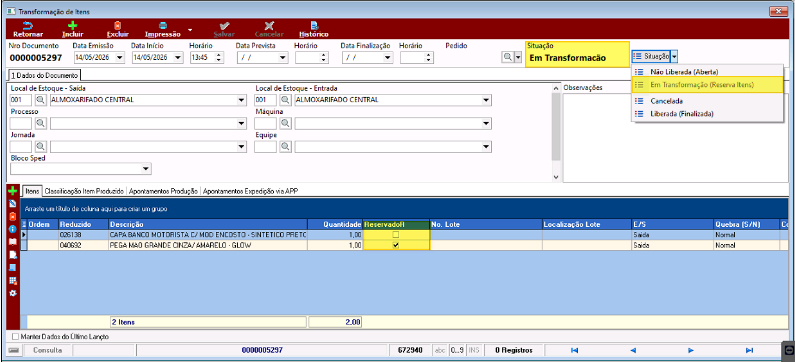The width and height of the screenshot is (795, 362).
Task: Open the Data Emissão date dropdown
Action: pos(120,58)
